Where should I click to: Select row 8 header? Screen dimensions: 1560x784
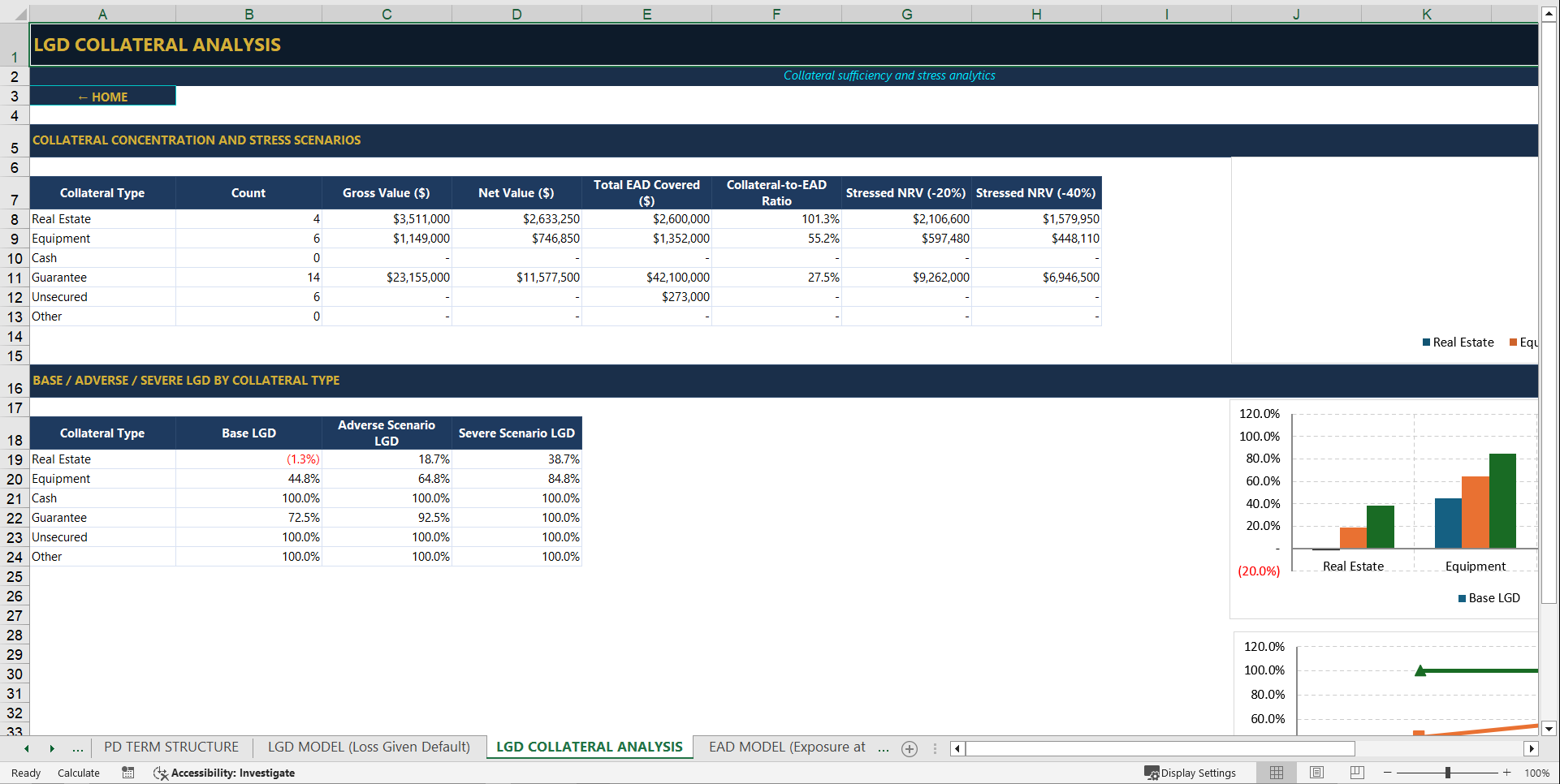[x=15, y=219]
